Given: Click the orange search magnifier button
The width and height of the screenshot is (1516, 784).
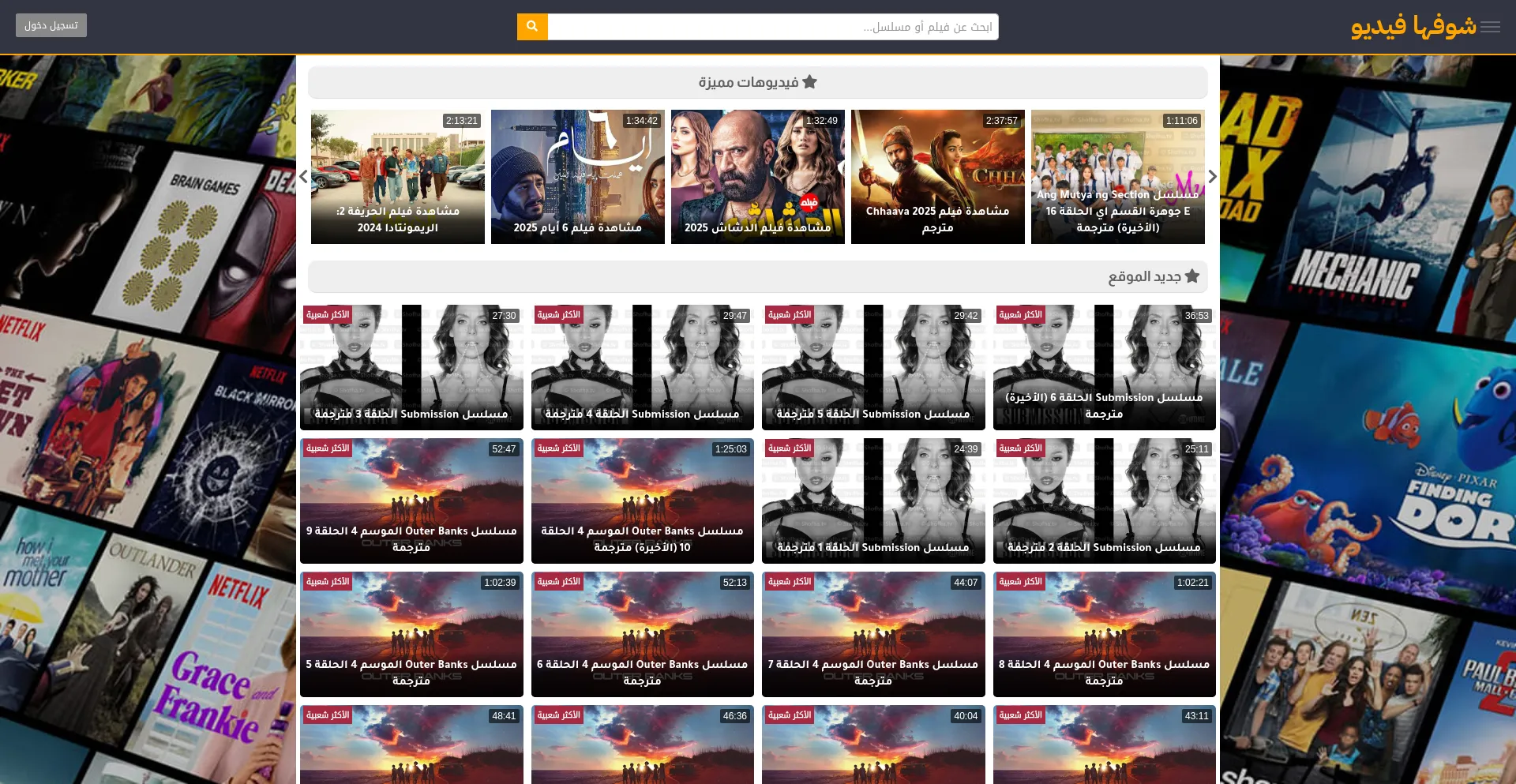Looking at the screenshot, I should click(x=532, y=27).
